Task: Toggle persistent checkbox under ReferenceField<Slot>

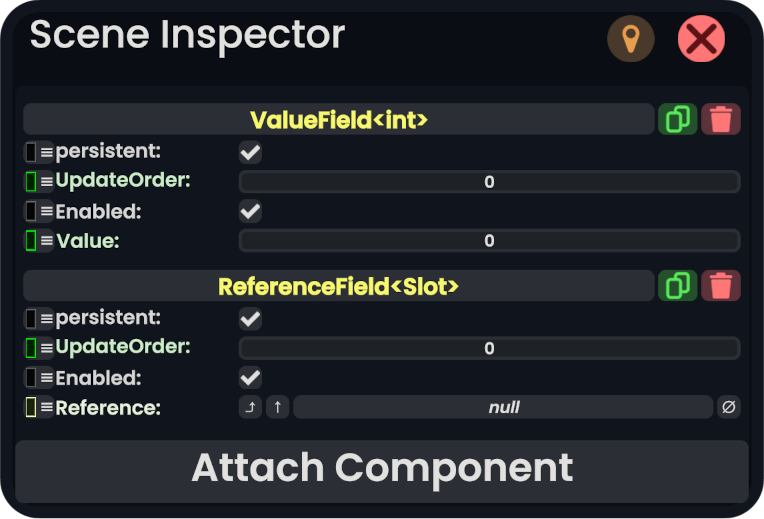Action: point(250,319)
